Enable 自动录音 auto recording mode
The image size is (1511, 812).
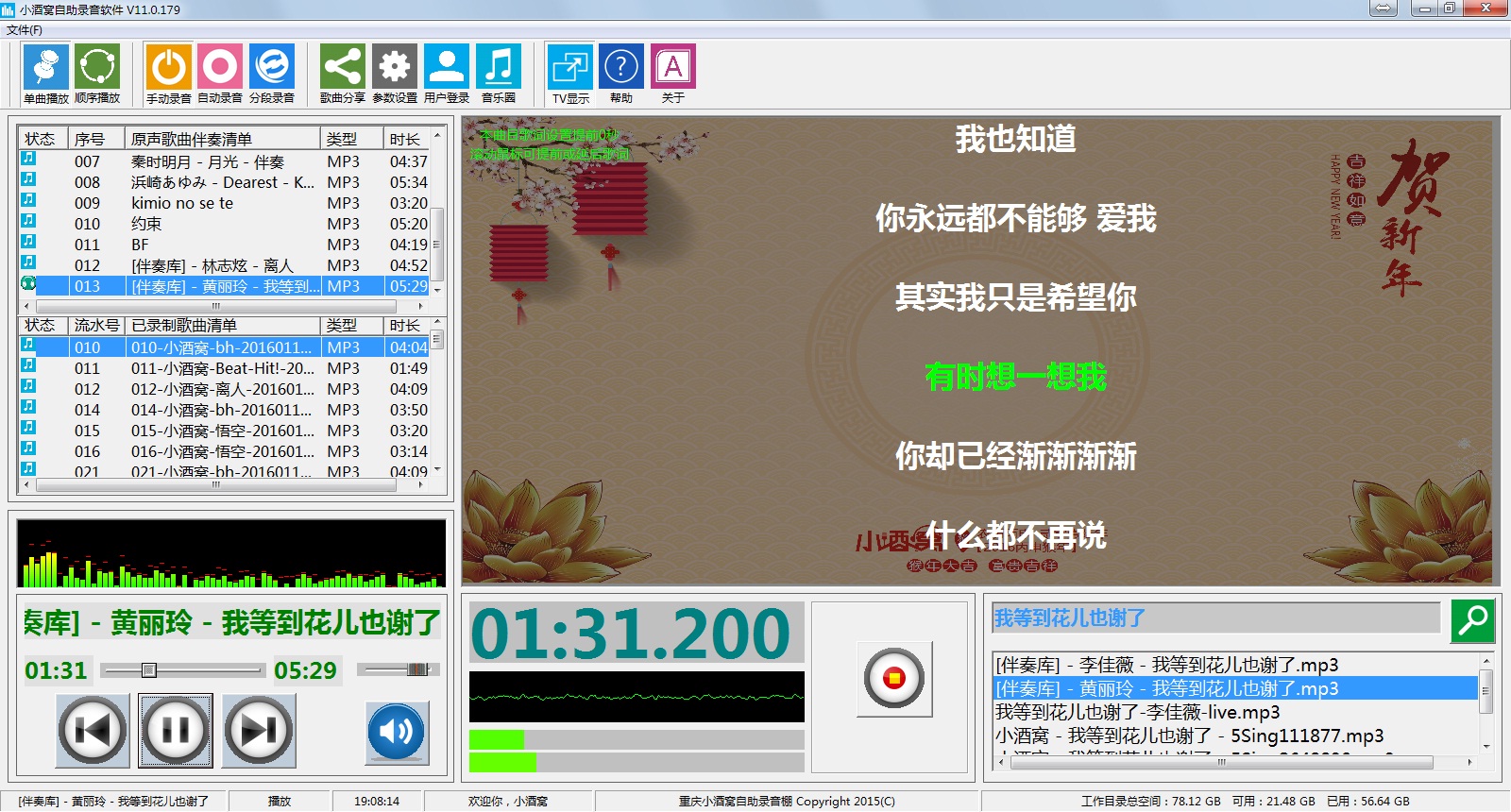click(x=220, y=68)
